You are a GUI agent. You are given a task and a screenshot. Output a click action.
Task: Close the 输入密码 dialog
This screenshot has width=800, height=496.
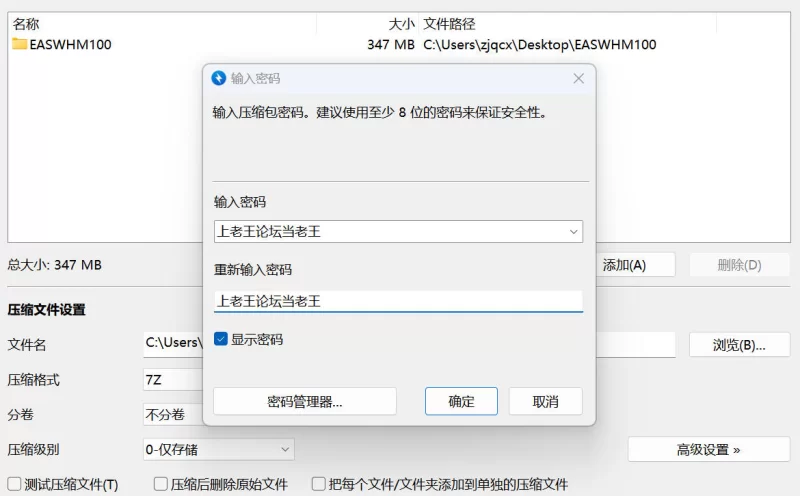coord(578,78)
